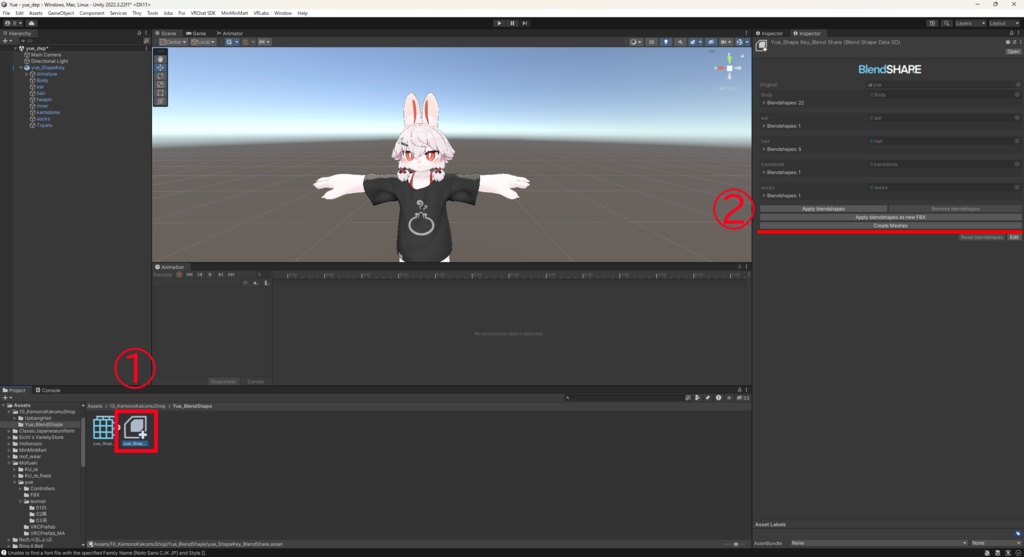Select the Hand view tool in Scene
This screenshot has height=557, width=1024.
click(x=160, y=59)
